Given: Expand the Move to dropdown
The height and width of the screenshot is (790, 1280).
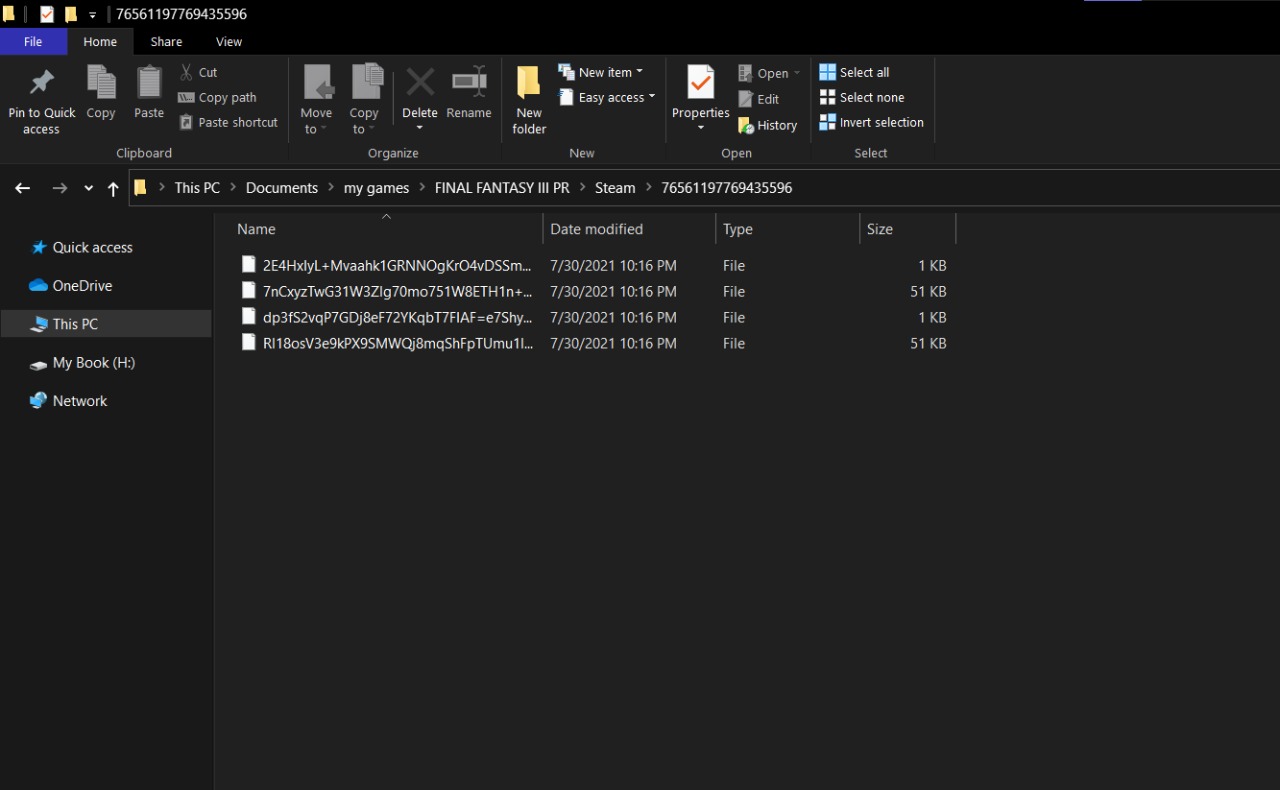Looking at the screenshot, I should click(x=316, y=120).
